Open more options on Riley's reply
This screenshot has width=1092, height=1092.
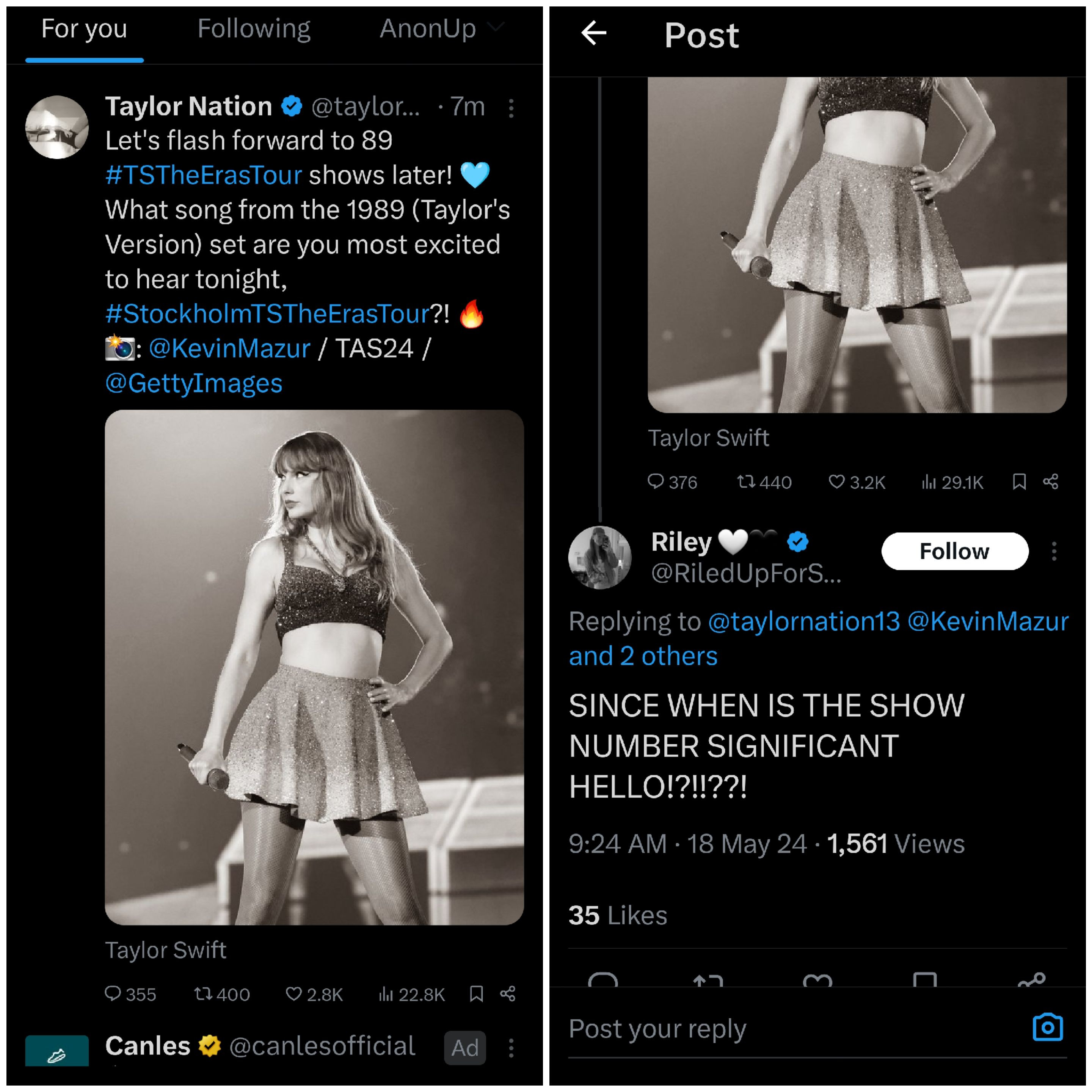pyautogui.click(x=1054, y=551)
